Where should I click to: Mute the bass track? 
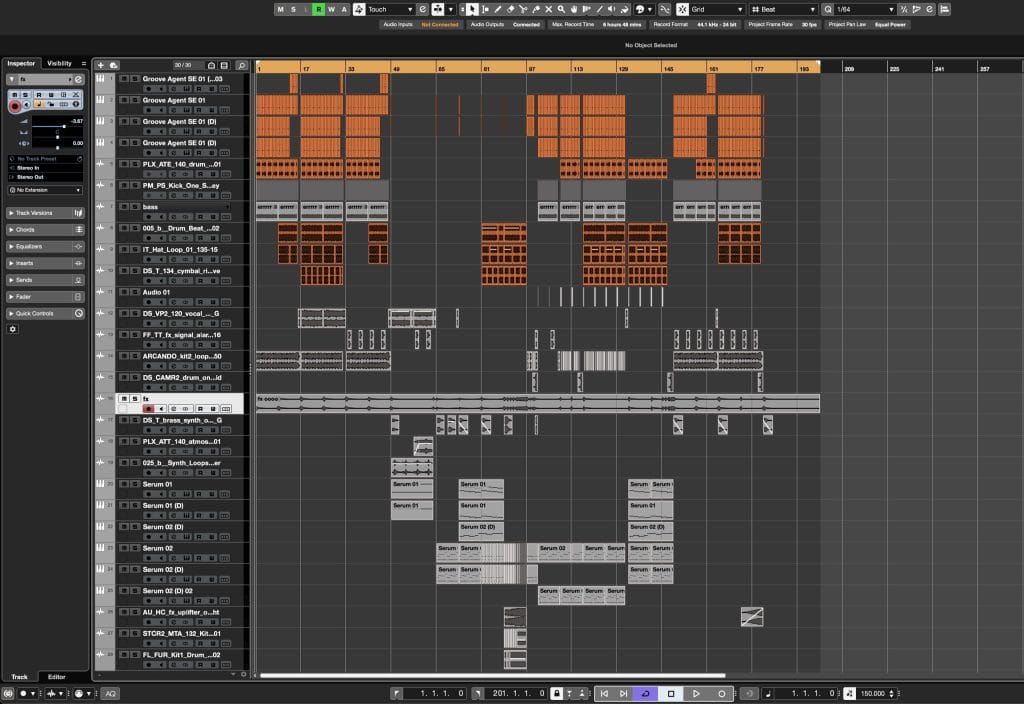[123, 206]
